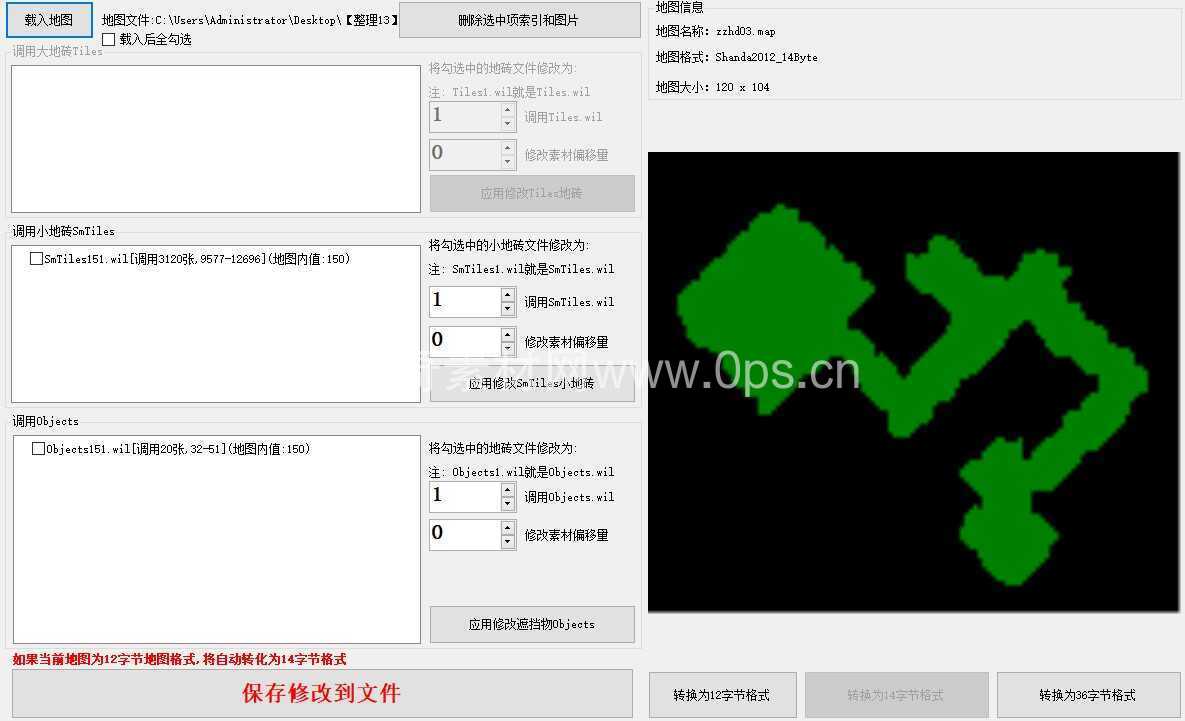
Task: Increase the 调用SmTiles.wil spinner value
Action: point(508,295)
